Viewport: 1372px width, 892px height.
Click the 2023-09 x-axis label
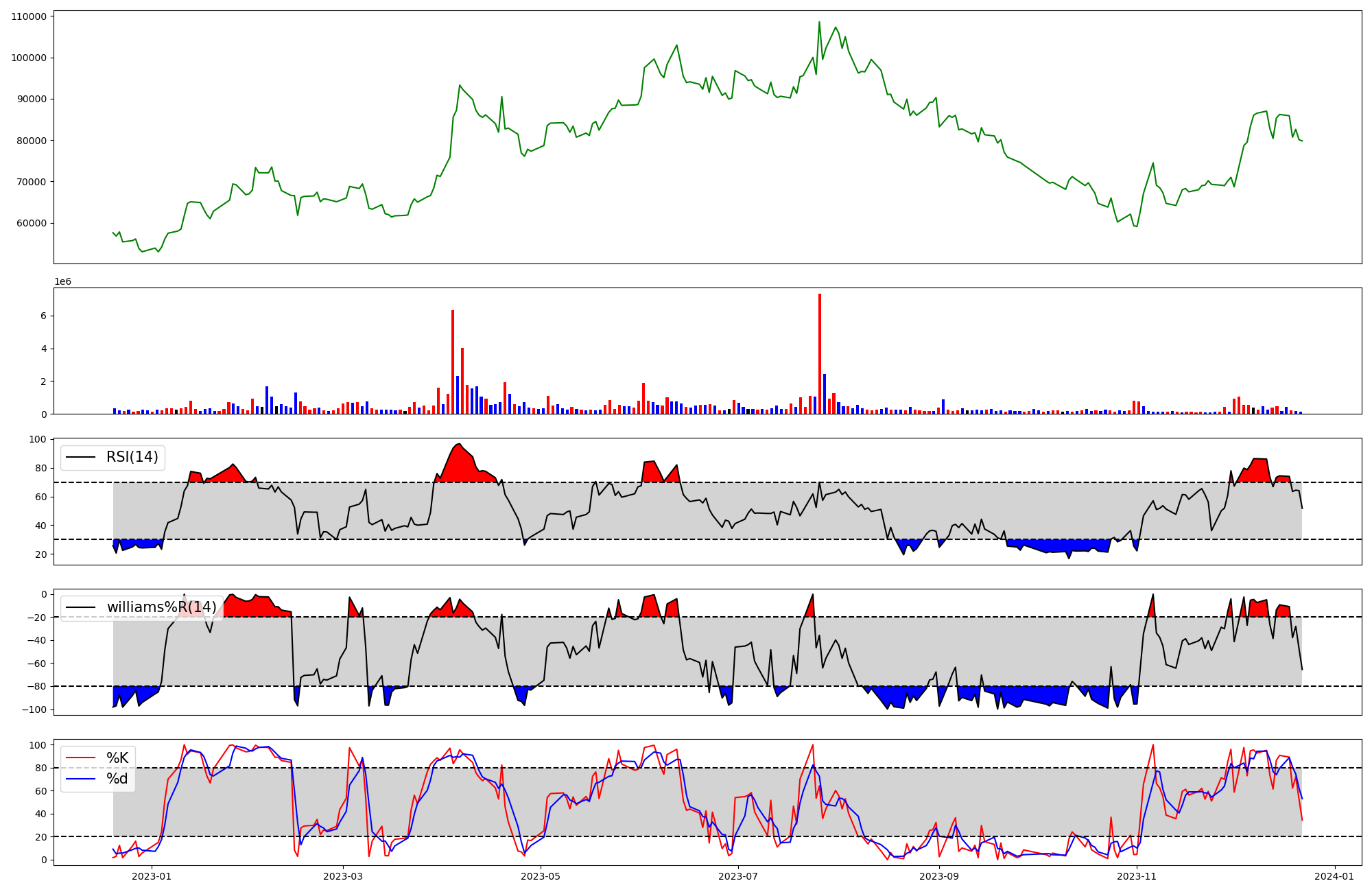coord(938,876)
